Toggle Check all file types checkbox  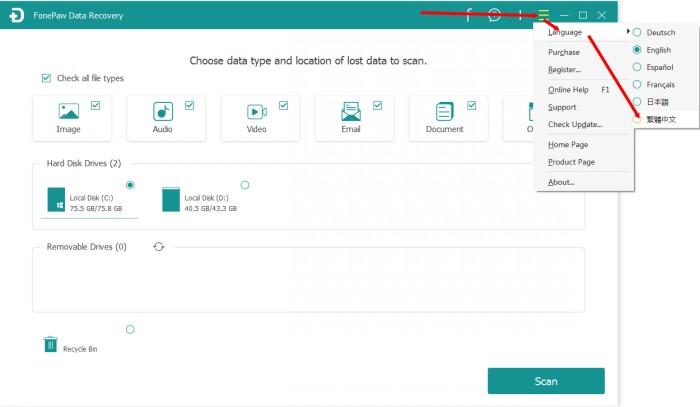(46, 78)
